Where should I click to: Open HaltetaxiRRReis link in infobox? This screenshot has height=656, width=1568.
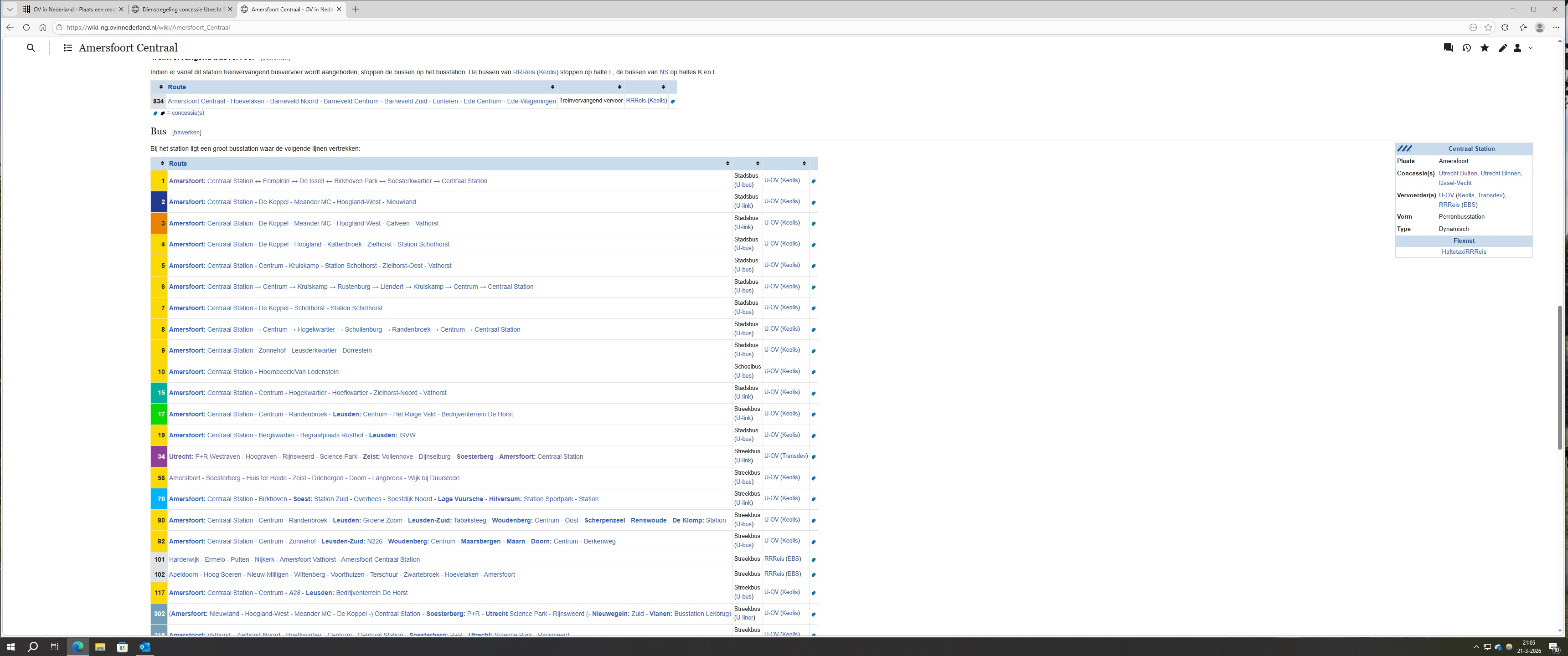click(x=1463, y=252)
